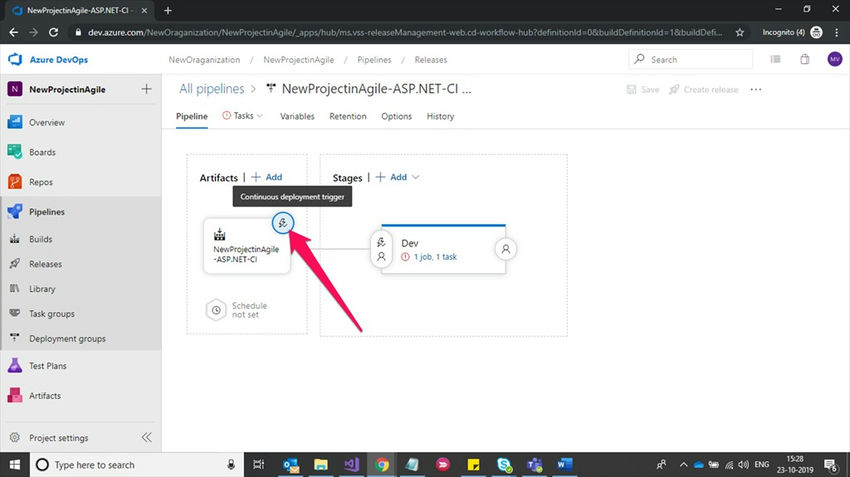This screenshot has height=477, width=850.
Task: Click the browser address bar
Action: point(404,33)
